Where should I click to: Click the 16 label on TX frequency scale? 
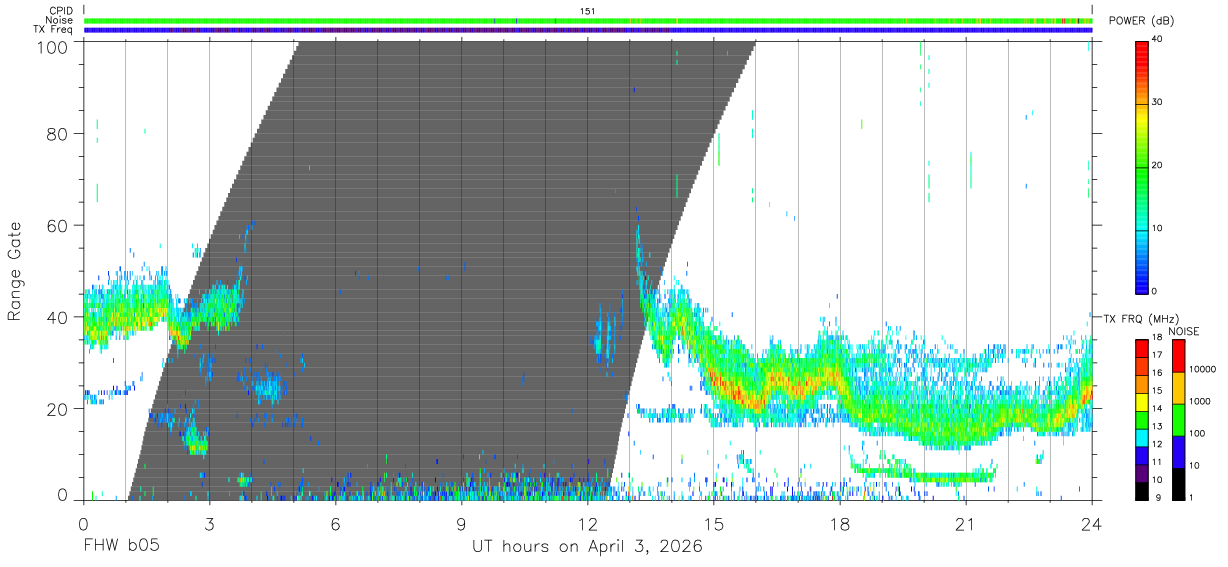pos(1156,373)
